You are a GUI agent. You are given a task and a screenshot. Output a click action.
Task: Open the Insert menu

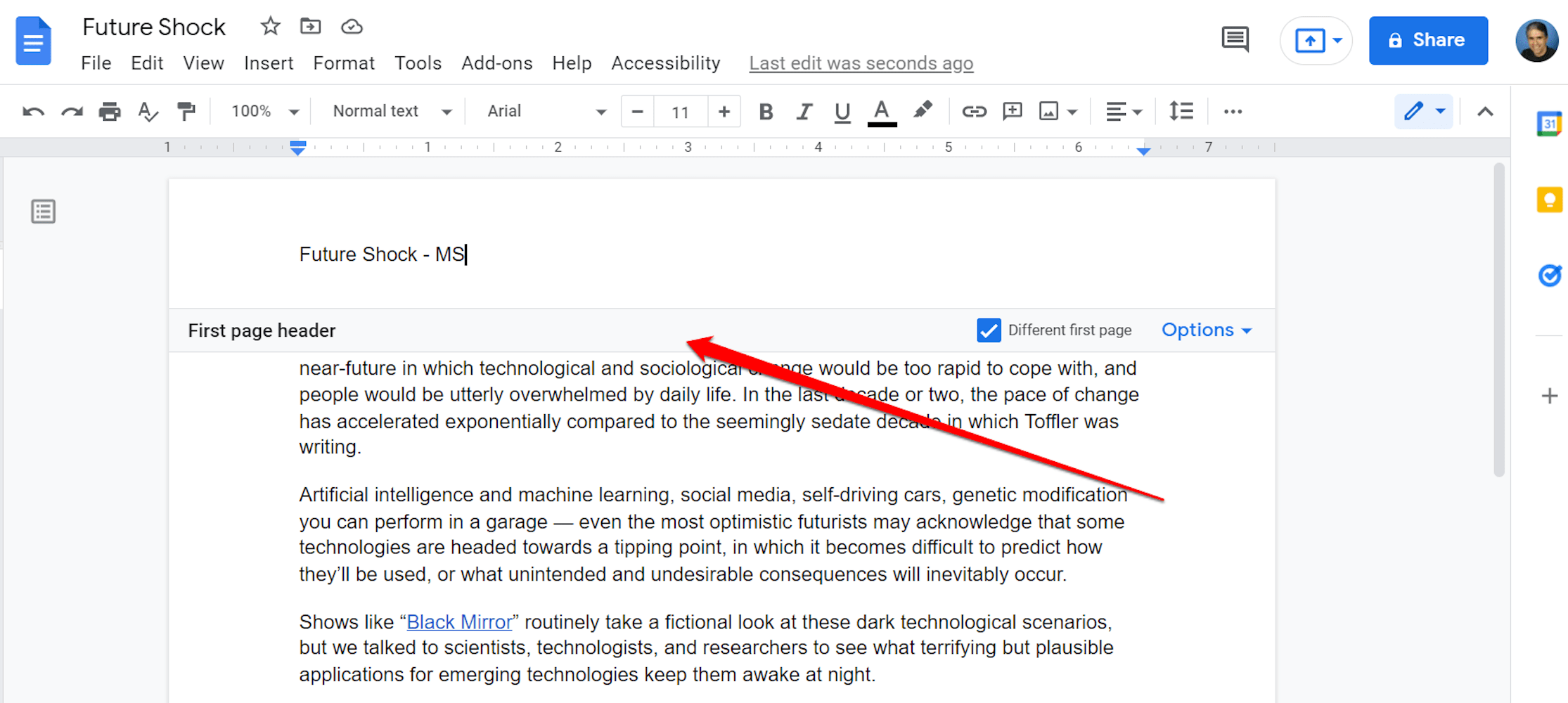(269, 63)
